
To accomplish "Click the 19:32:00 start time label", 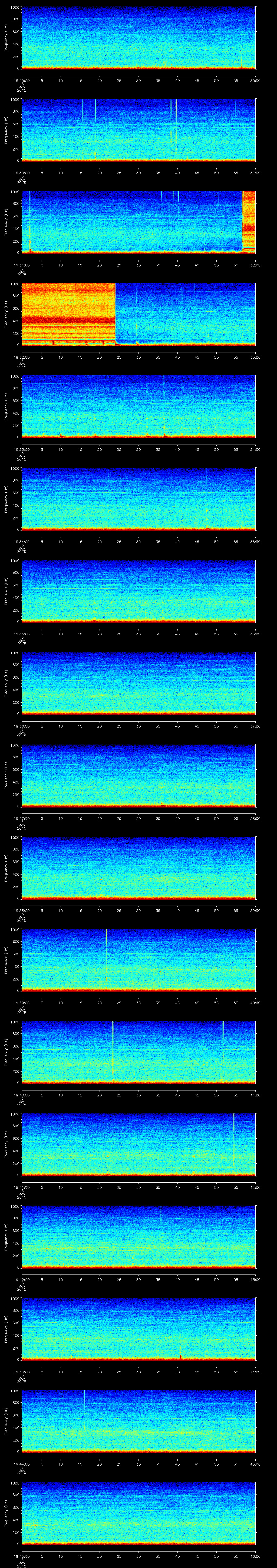I will point(21,357).
